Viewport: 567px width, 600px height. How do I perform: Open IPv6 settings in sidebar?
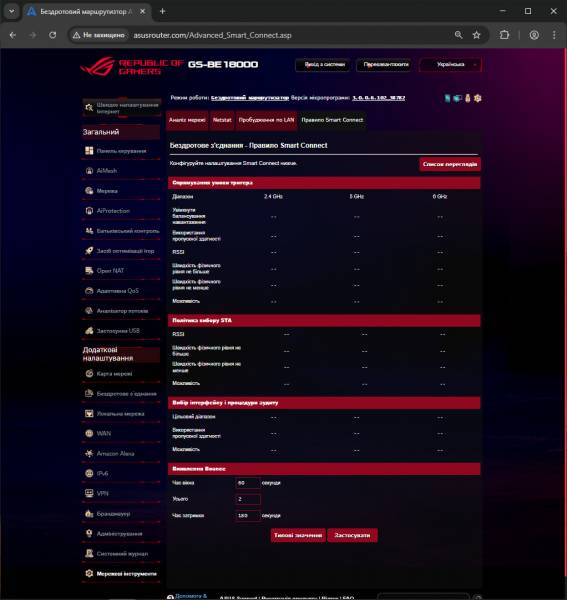121,474
